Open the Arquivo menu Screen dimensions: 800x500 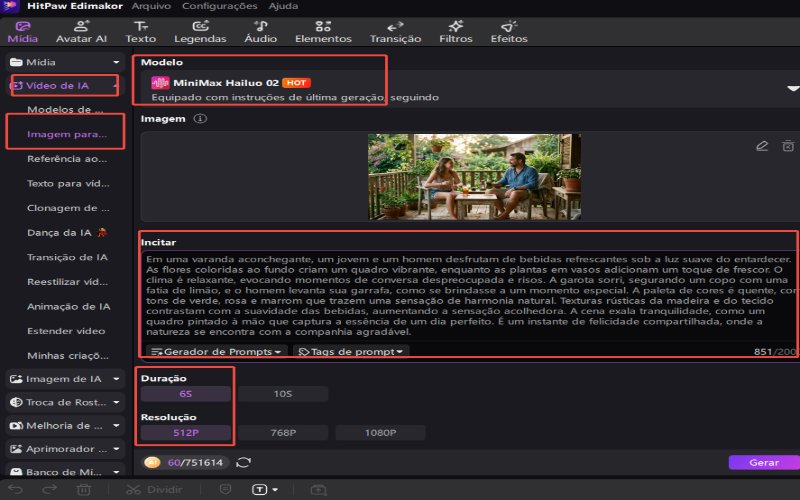(151, 6)
